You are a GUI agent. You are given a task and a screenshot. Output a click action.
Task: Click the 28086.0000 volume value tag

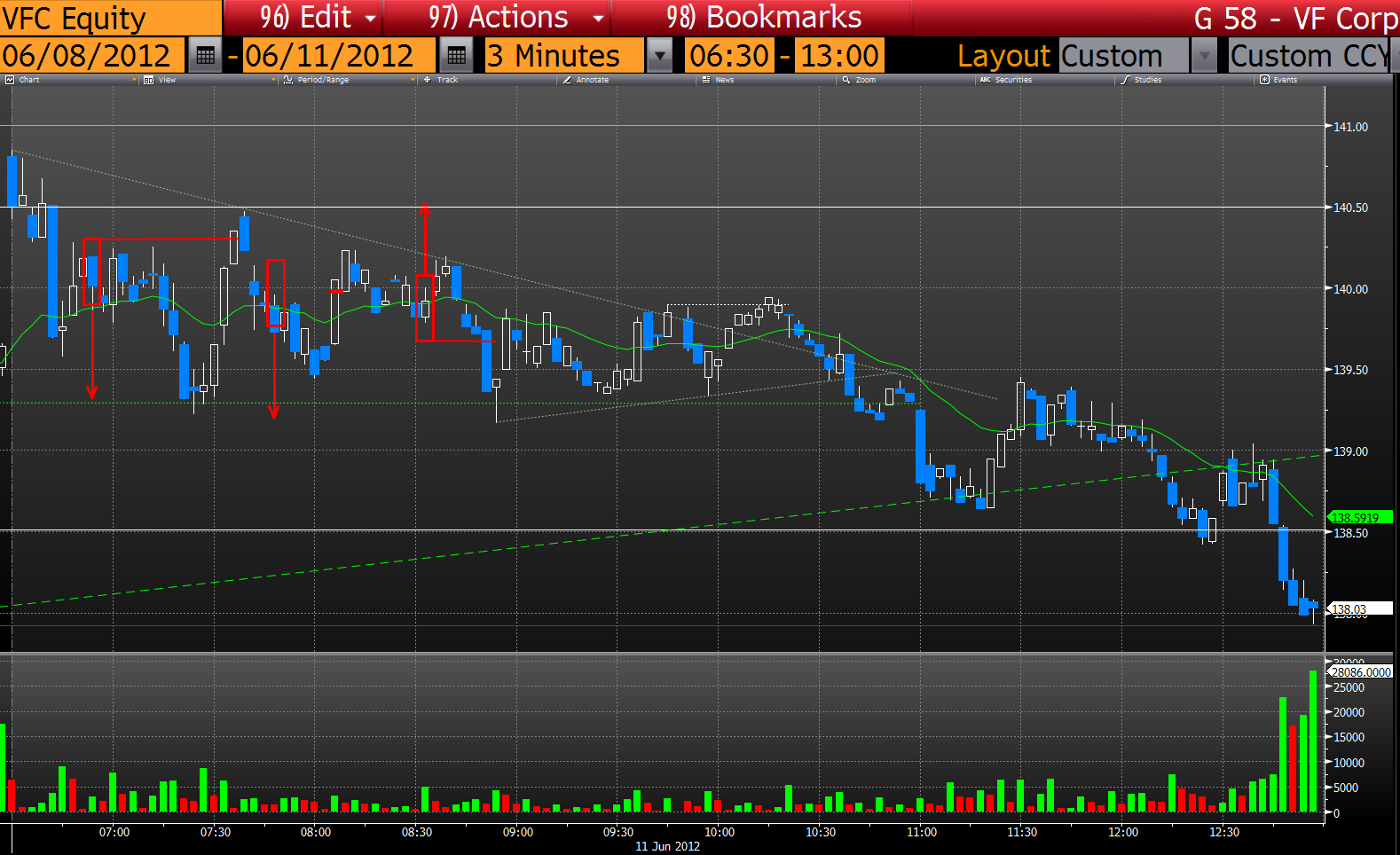click(1359, 672)
